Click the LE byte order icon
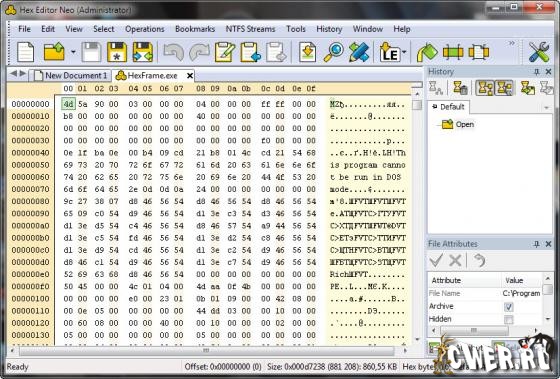This screenshot has width=560, height=379. (x=389, y=53)
